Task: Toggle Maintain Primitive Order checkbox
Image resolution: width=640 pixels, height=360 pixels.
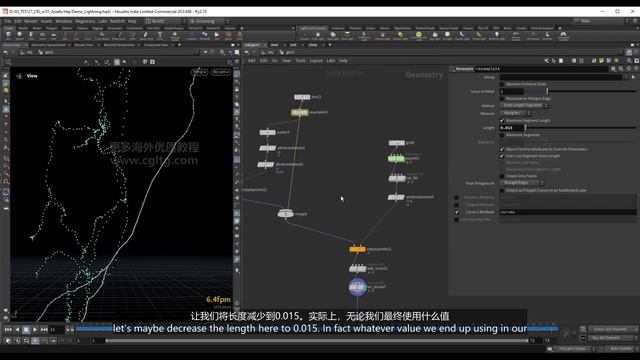Action: tap(502, 84)
